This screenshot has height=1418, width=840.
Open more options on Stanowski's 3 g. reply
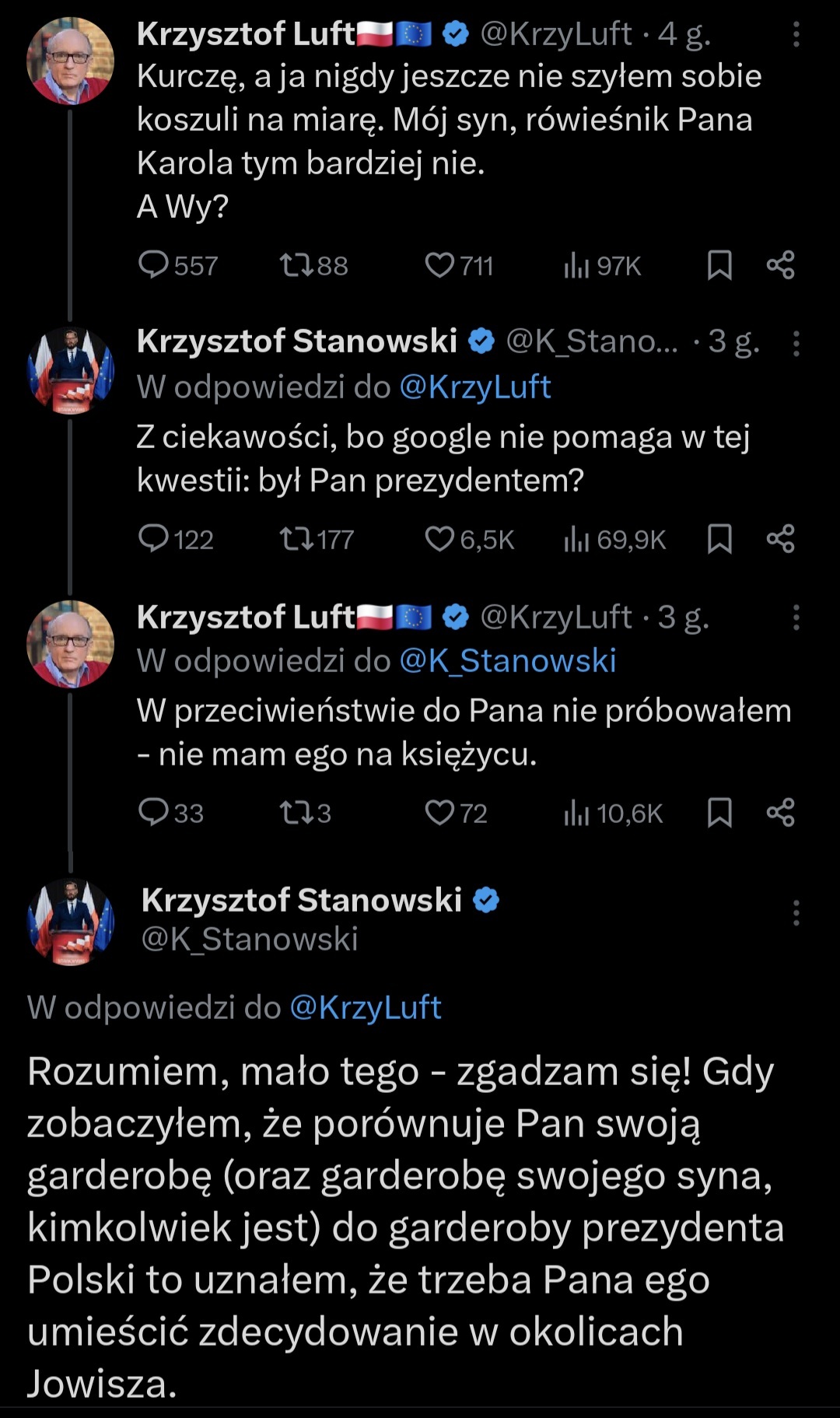coord(796,343)
